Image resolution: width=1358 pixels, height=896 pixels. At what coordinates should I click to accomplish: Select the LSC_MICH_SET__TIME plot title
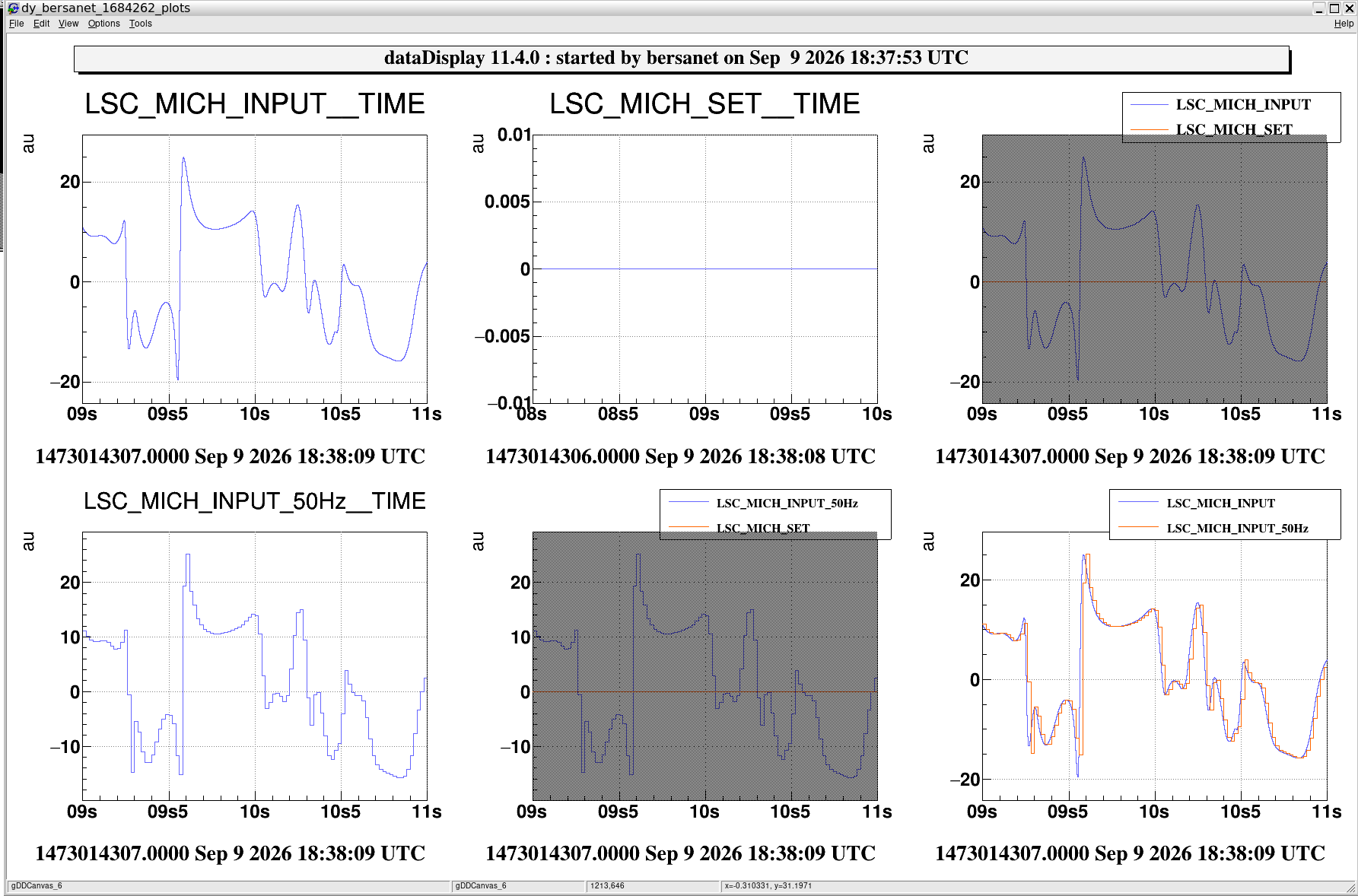click(704, 103)
